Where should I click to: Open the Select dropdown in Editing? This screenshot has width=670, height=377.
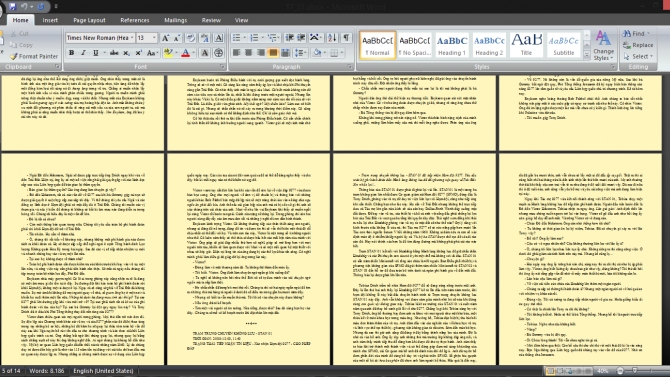[x=638, y=56]
